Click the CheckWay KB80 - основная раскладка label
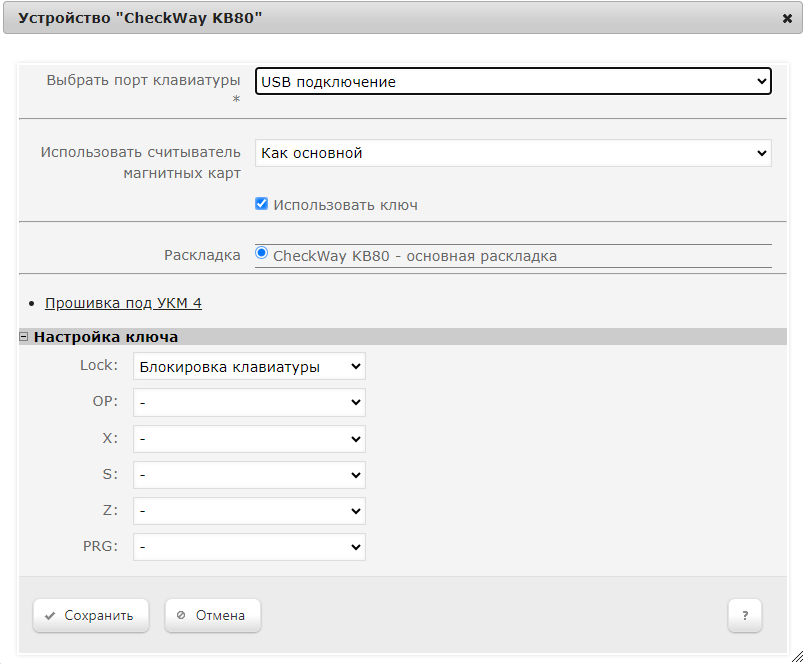The width and height of the screenshot is (804, 664). [415, 256]
